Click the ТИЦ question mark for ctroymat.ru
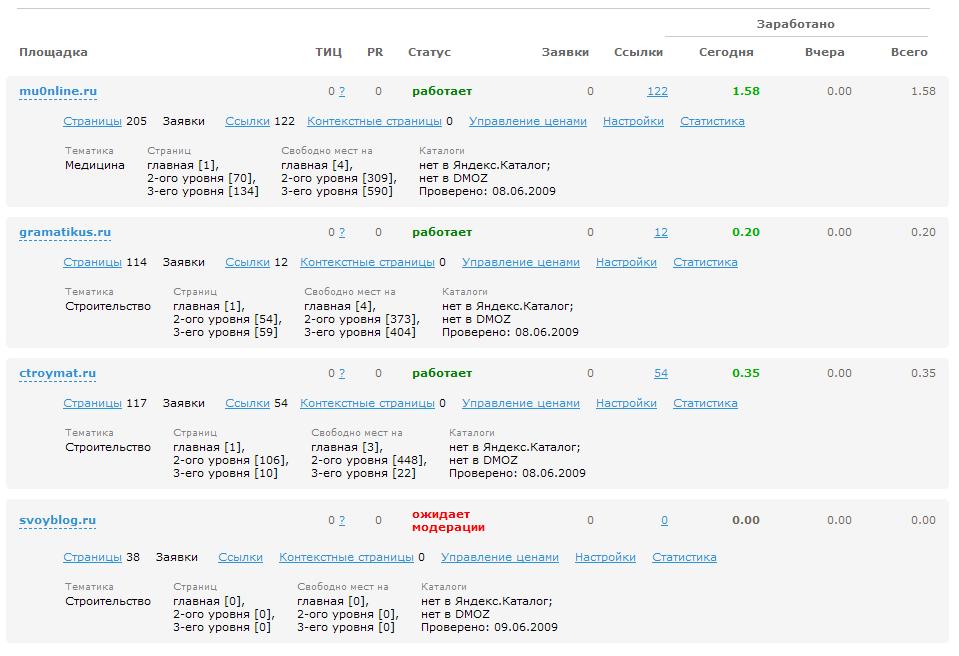Image resolution: width=959 pixels, height=656 pixels. click(342, 373)
